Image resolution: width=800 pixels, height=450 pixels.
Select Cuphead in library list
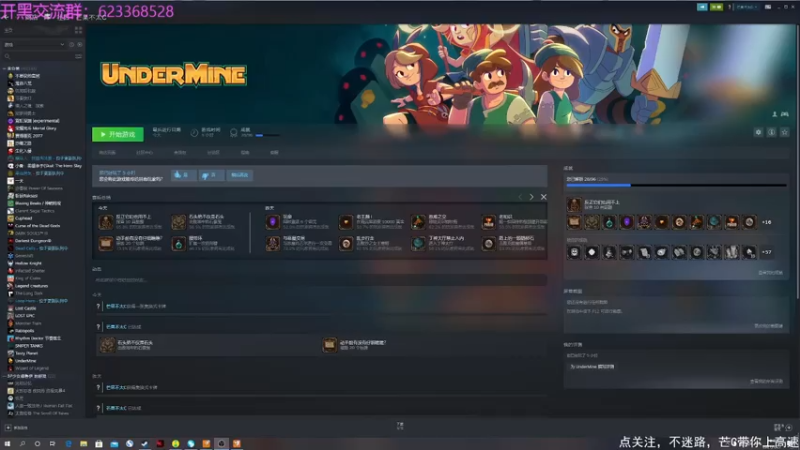(x=23, y=218)
